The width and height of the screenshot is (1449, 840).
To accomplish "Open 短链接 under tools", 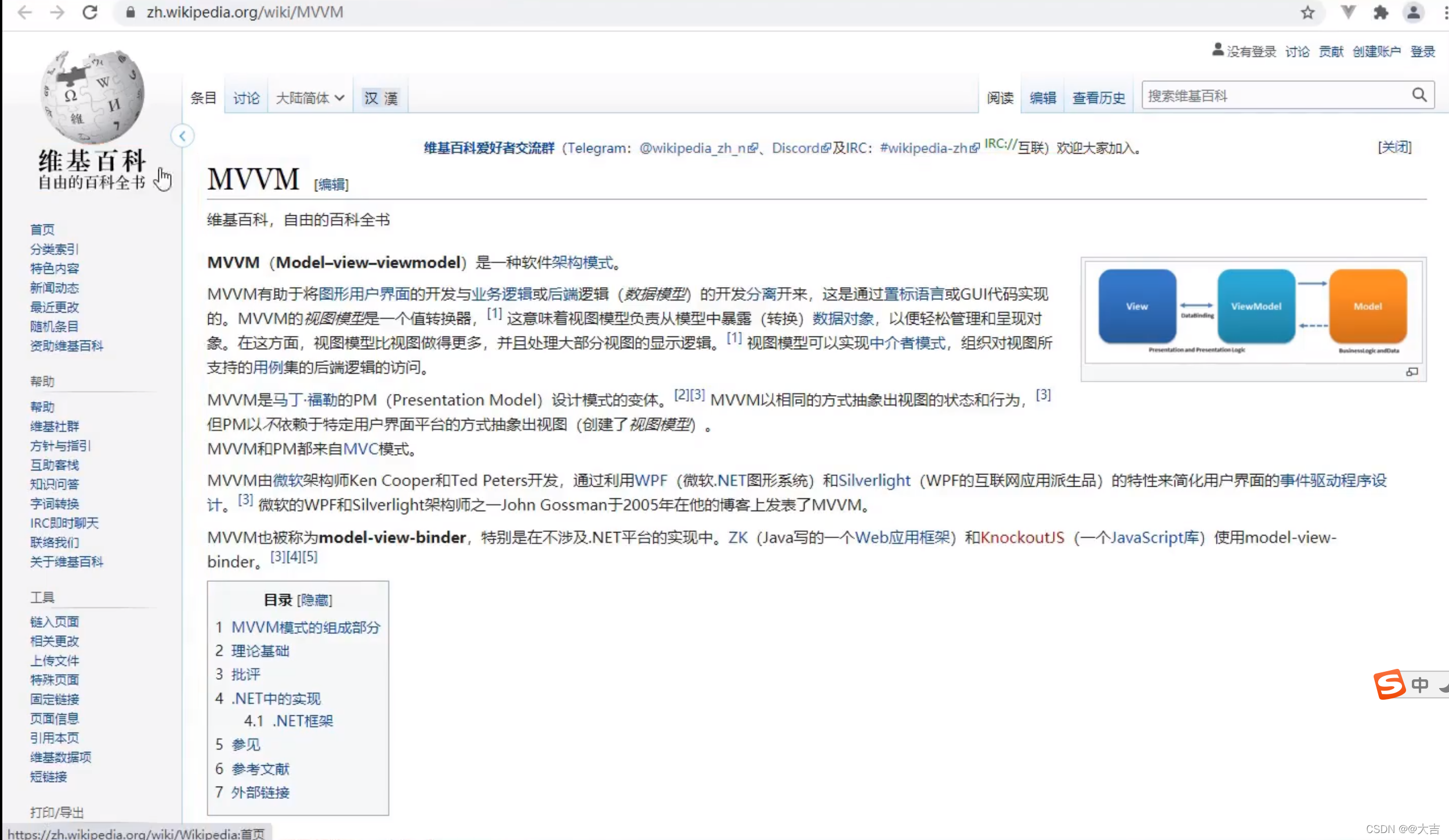I will [x=49, y=776].
